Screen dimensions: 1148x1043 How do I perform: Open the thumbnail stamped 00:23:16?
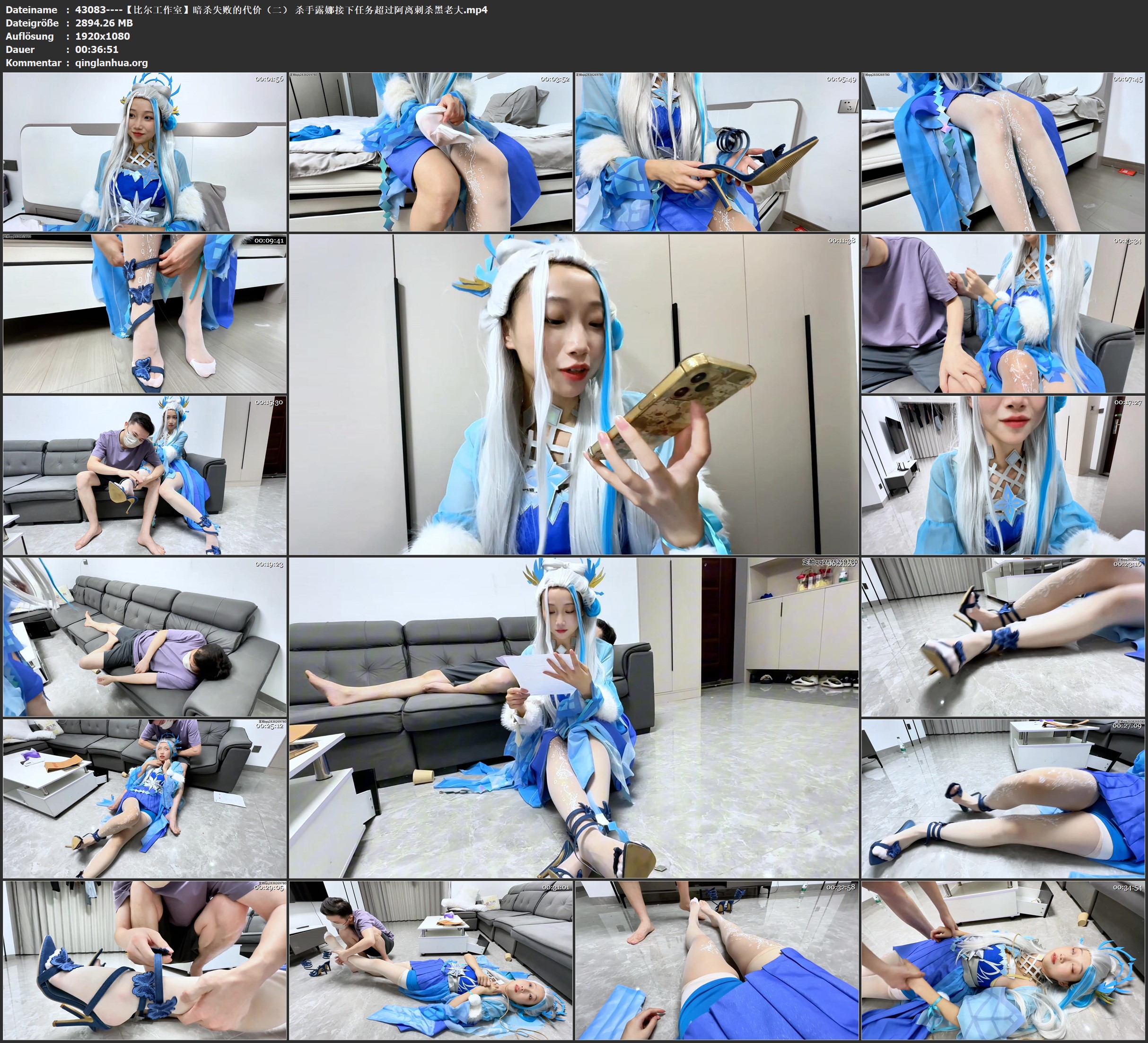(1002, 636)
